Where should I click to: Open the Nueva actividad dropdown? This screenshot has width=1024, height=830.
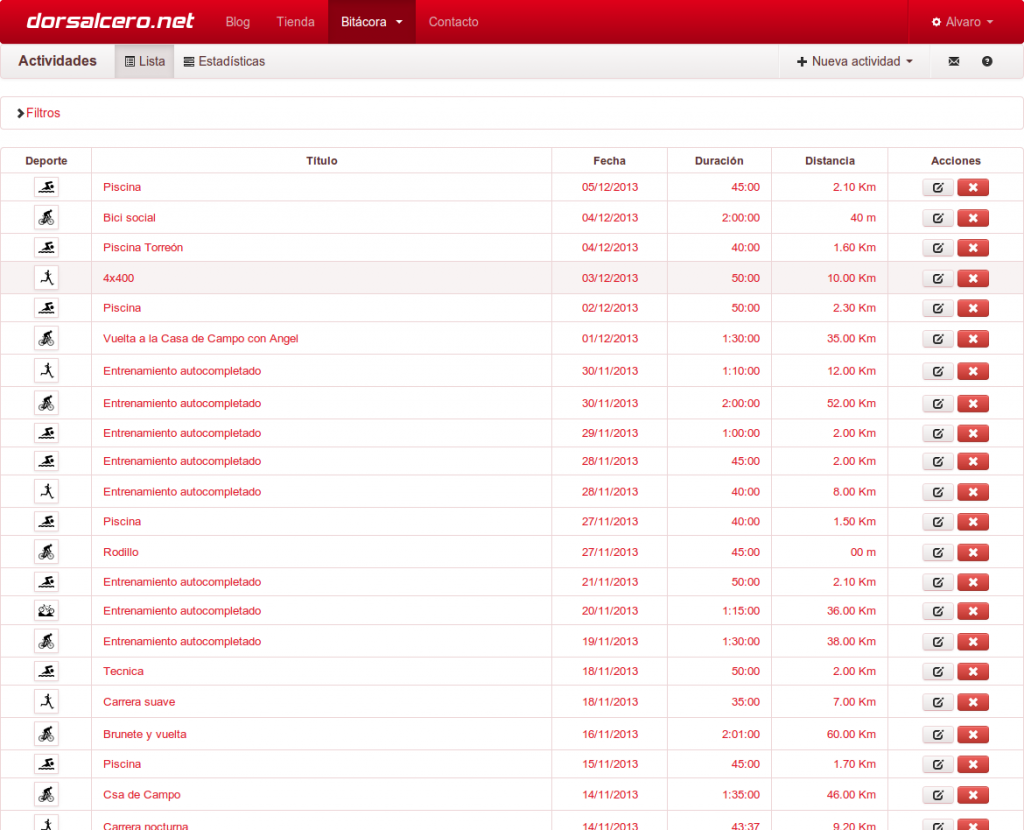point(854,61)
